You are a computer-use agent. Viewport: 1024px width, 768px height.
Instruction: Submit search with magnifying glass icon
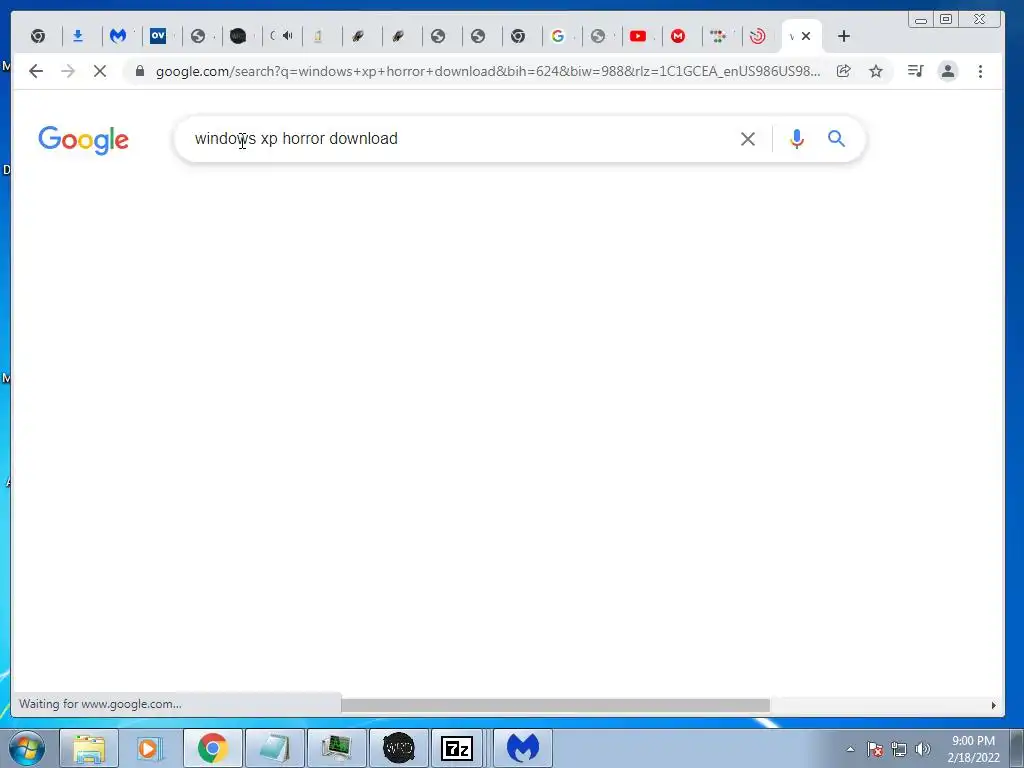(x=837, y=138)
